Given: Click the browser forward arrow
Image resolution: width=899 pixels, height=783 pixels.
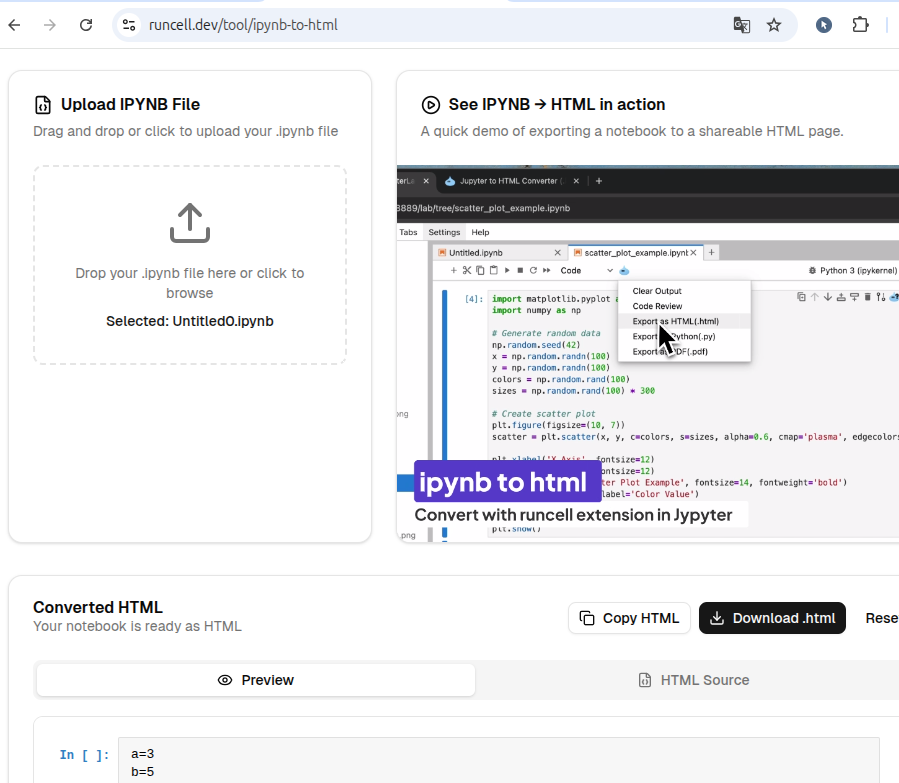Looking at the screenshot, I should point(50,25).
